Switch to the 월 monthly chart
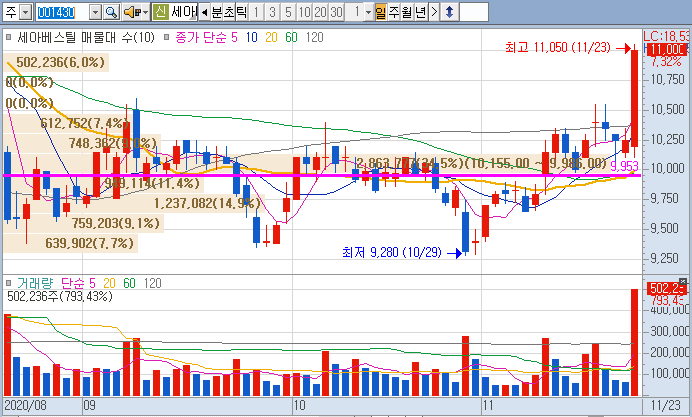Viewport: 692px width, 417px height. tap(406, 12)
